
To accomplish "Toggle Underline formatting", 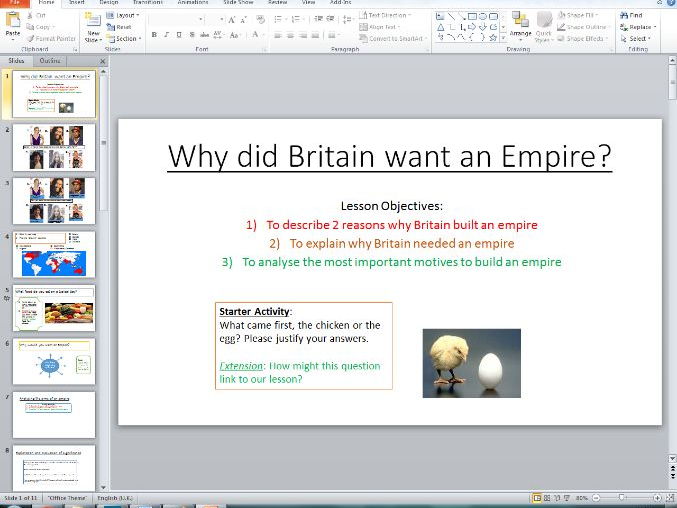I will tap(179, 35).
